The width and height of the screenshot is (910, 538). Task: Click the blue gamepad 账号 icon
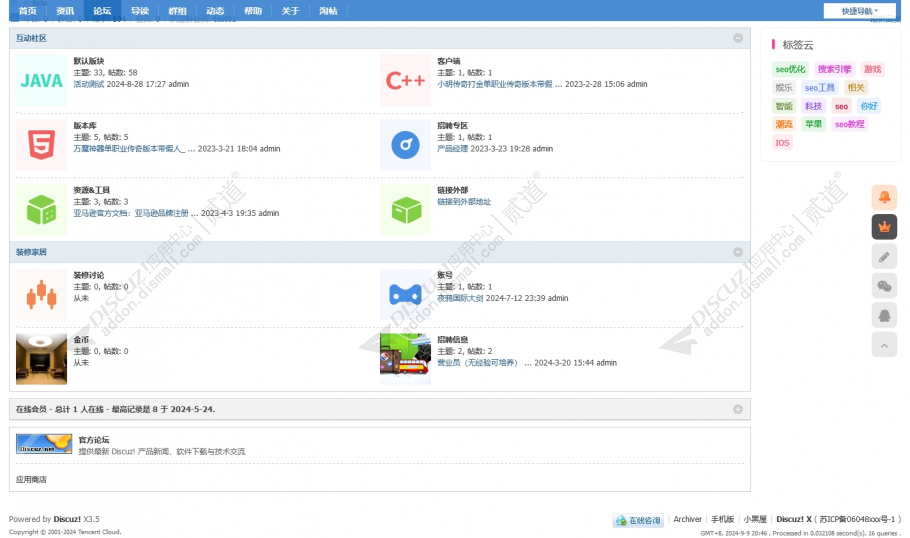click(405, 294)
